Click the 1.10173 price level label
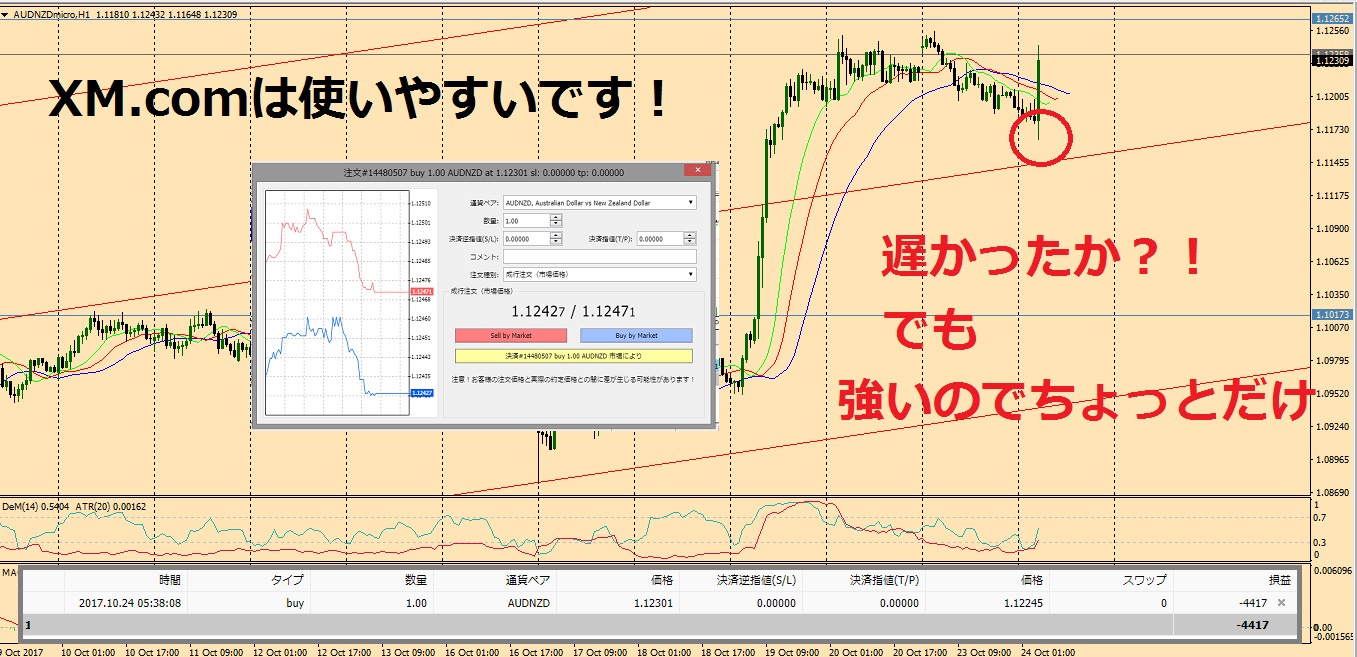Image resolution: width=1357 pixels, height=657 pixels. coord(1334,315)
